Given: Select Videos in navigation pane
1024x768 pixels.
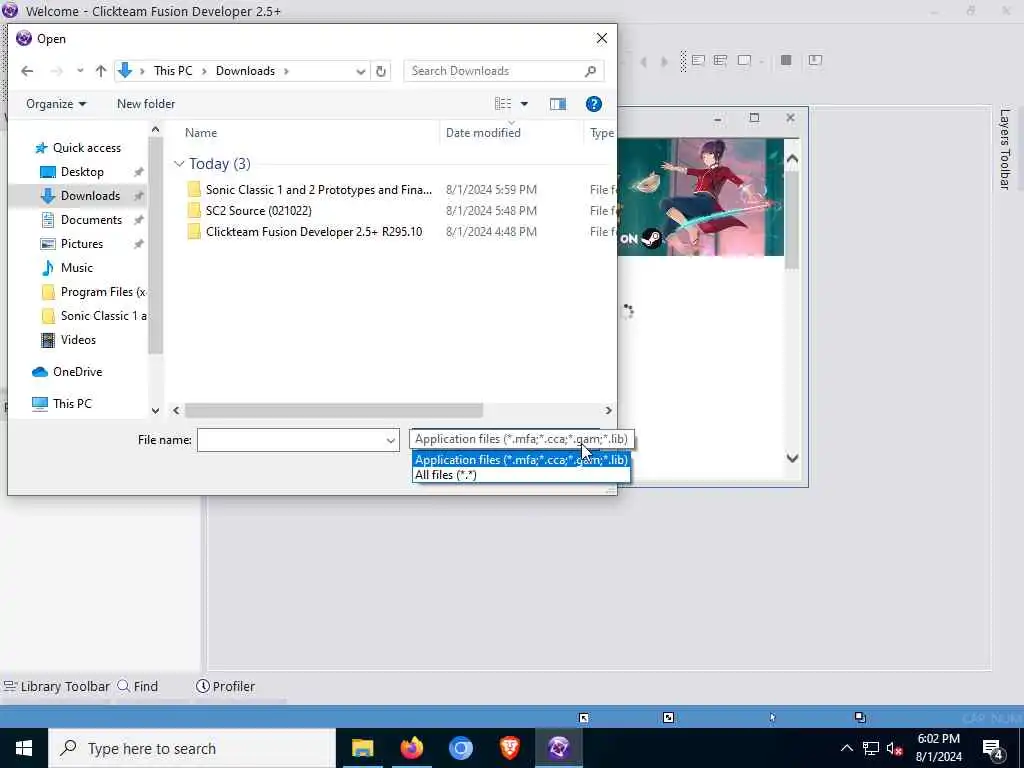Looking at the screenshot, I should 78,340.
